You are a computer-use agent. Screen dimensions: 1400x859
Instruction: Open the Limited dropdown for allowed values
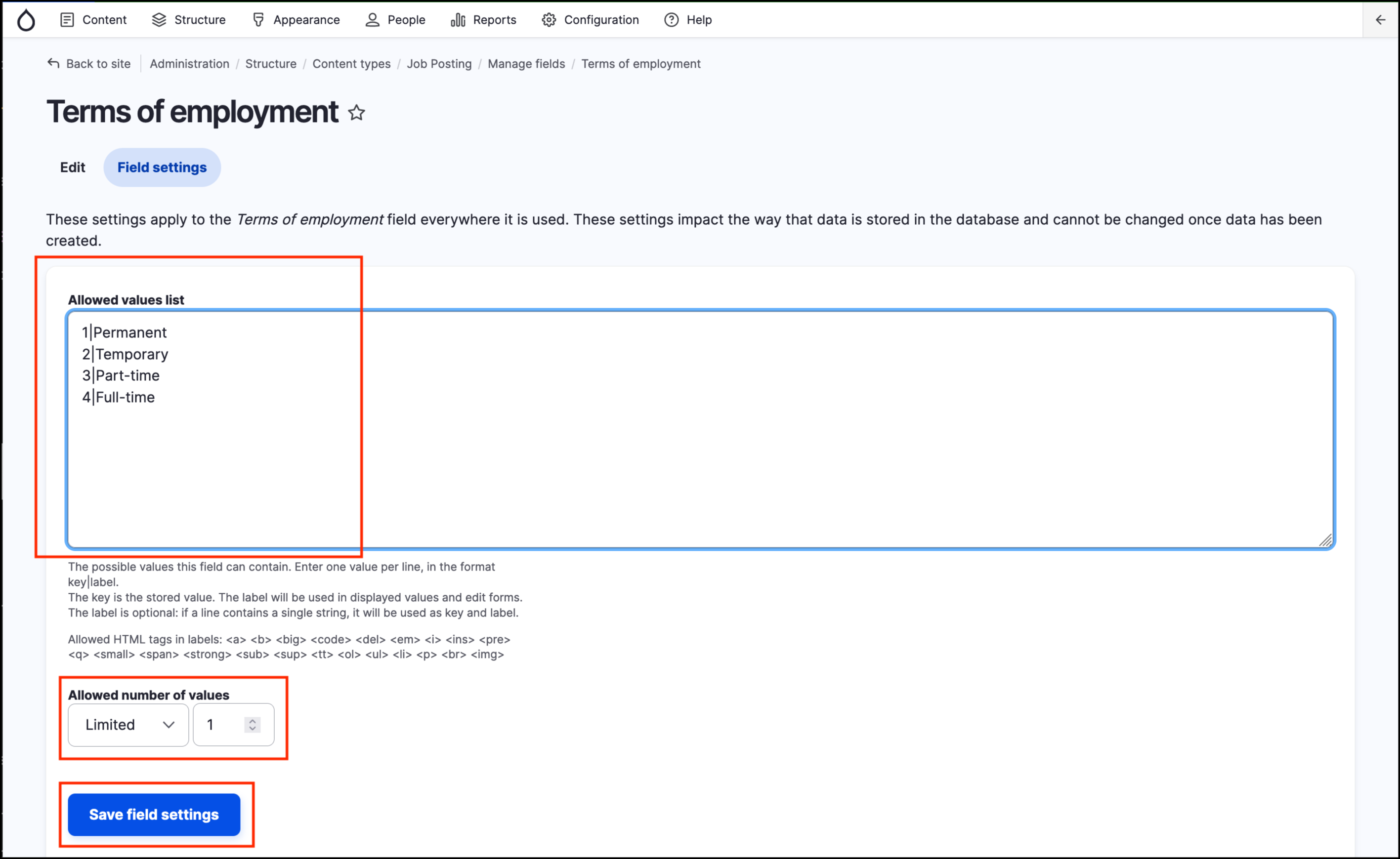click(127, 724)
